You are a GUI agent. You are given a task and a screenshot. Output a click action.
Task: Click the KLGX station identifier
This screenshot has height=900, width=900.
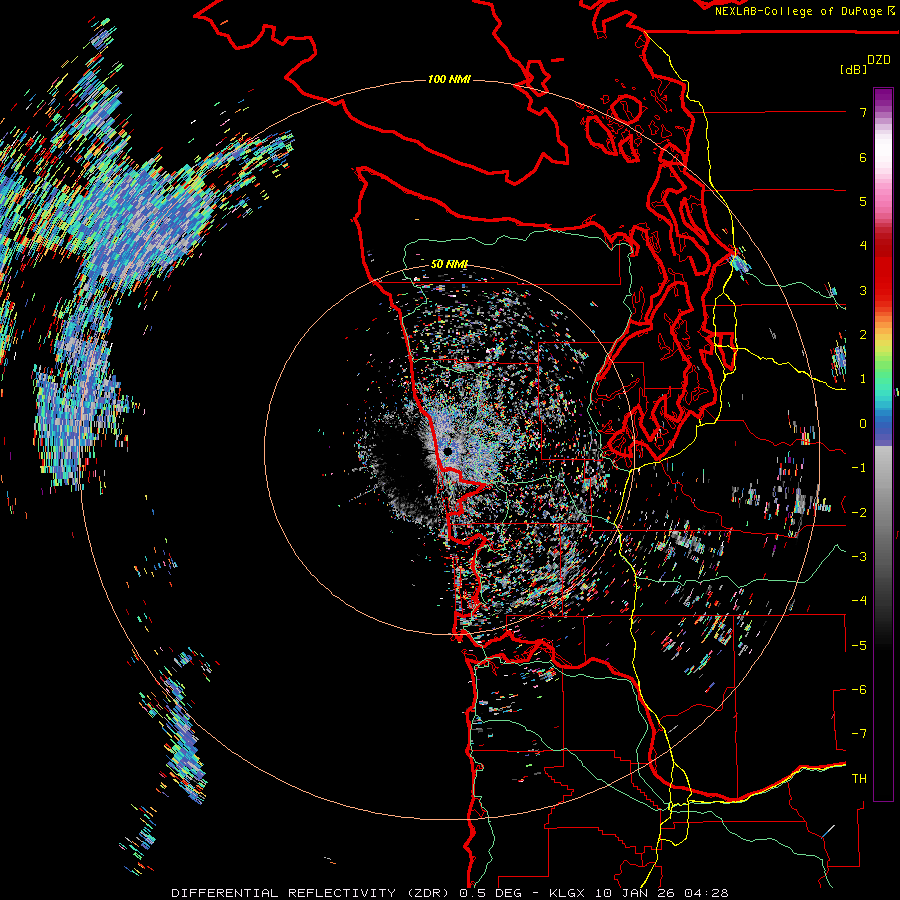[568, 893]
